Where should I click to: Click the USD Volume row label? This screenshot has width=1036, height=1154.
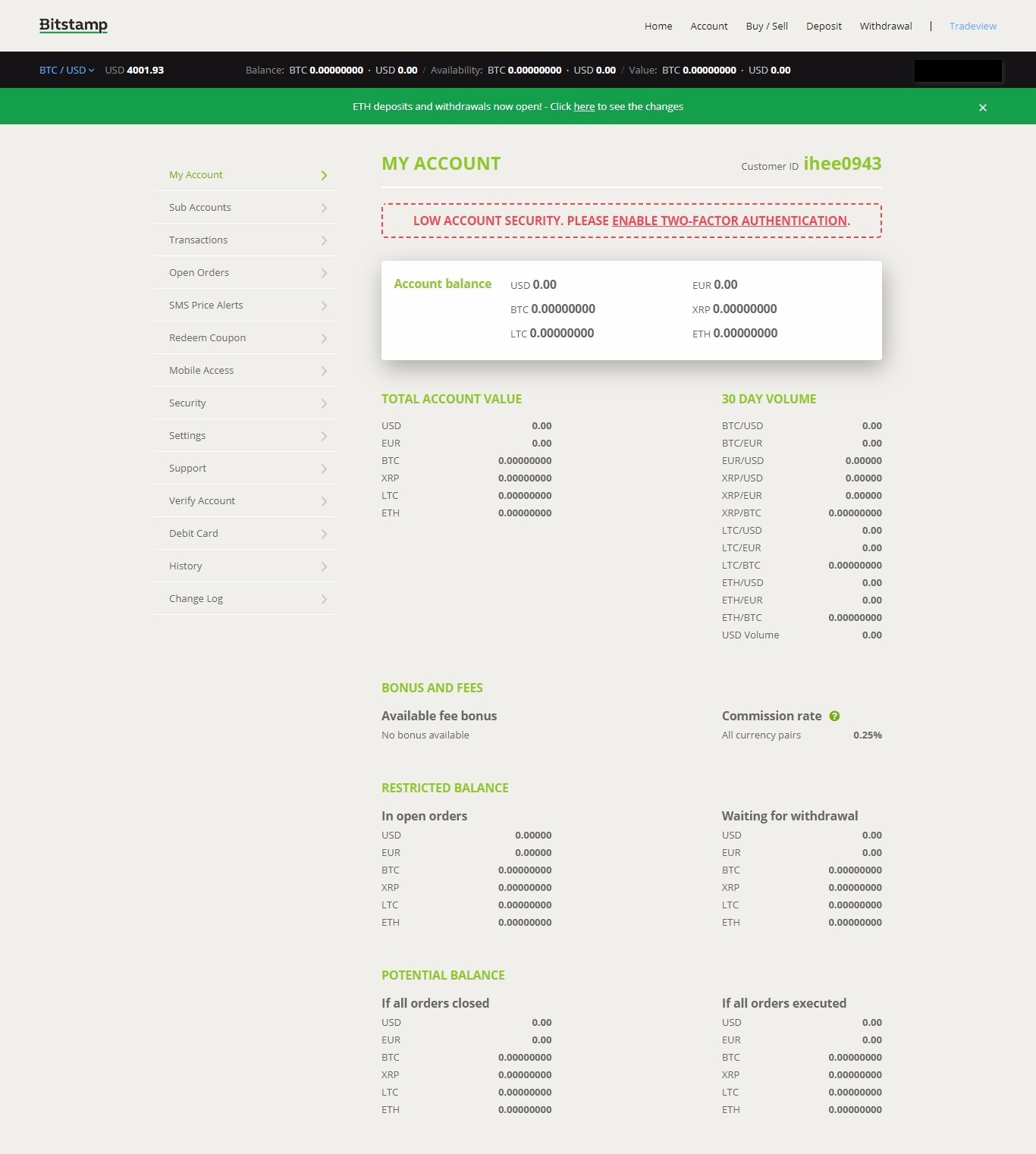[750, 635]
